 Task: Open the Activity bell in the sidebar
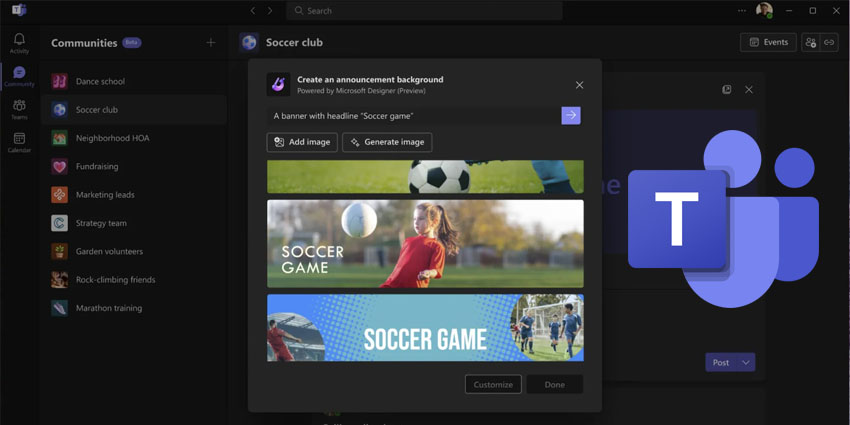(x=20, y=43)
